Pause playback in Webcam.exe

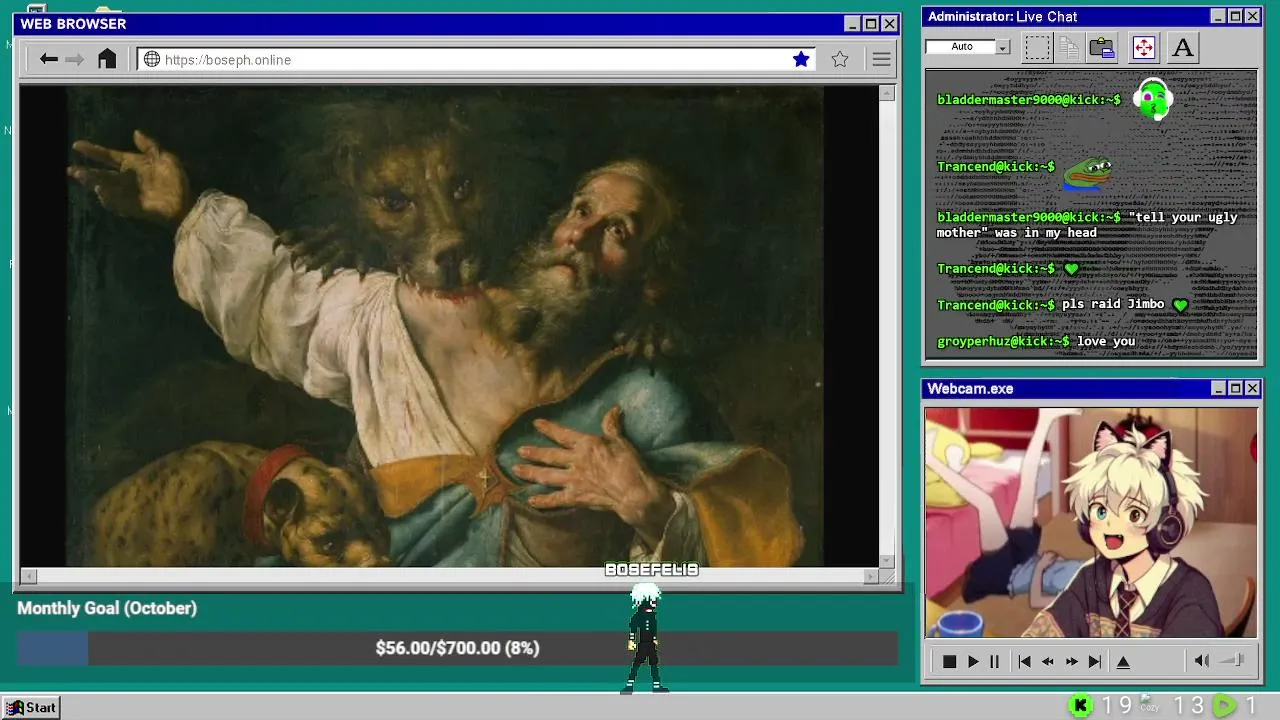[x=994, y=661]
